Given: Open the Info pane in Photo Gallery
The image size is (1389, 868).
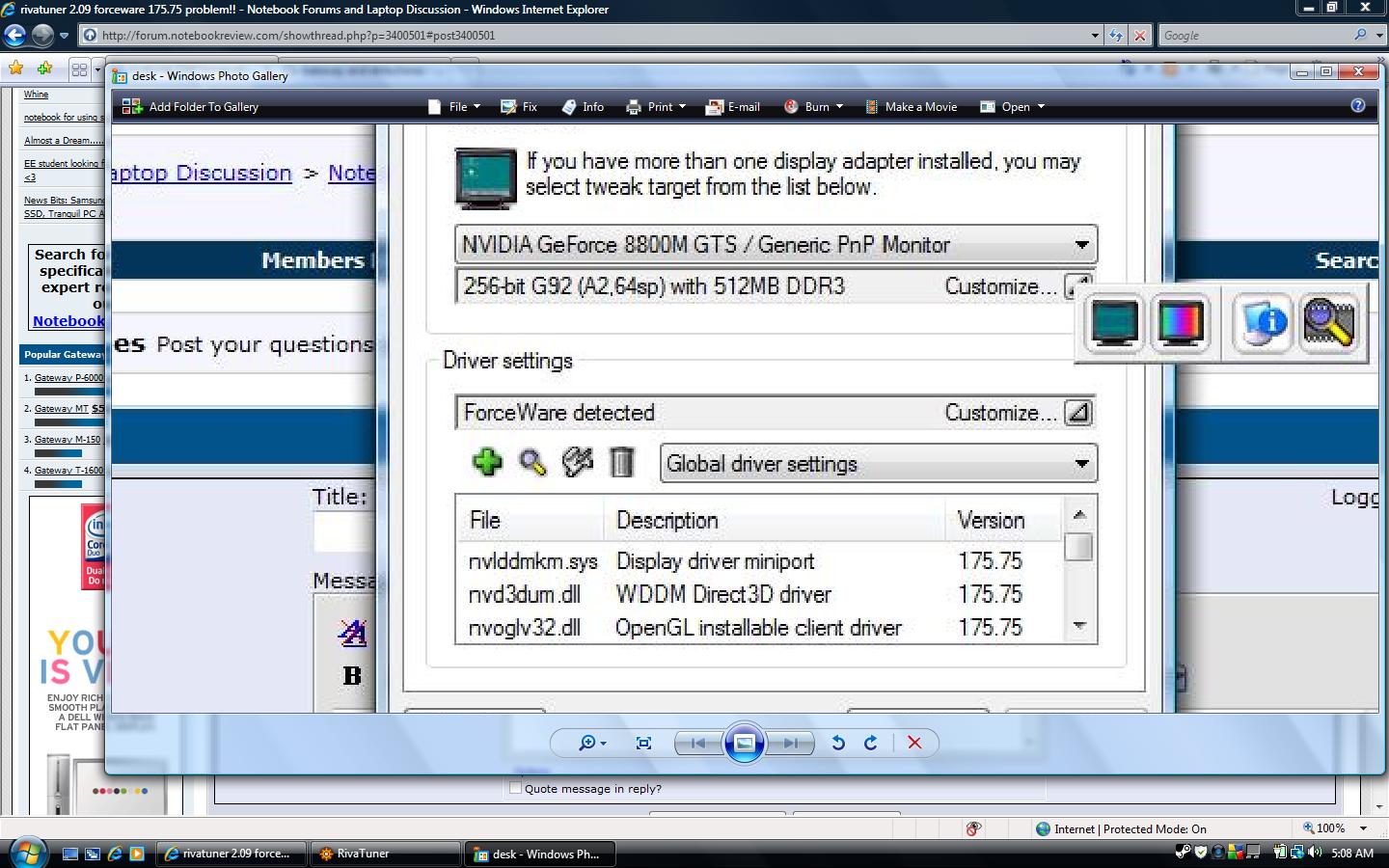Looking at the screenshot, I should coord(583,107).
